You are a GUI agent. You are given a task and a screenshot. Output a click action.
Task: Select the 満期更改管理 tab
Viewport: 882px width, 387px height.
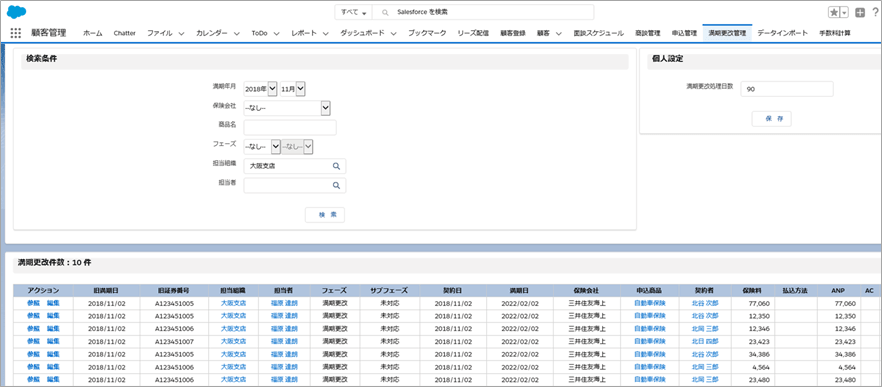727,33
